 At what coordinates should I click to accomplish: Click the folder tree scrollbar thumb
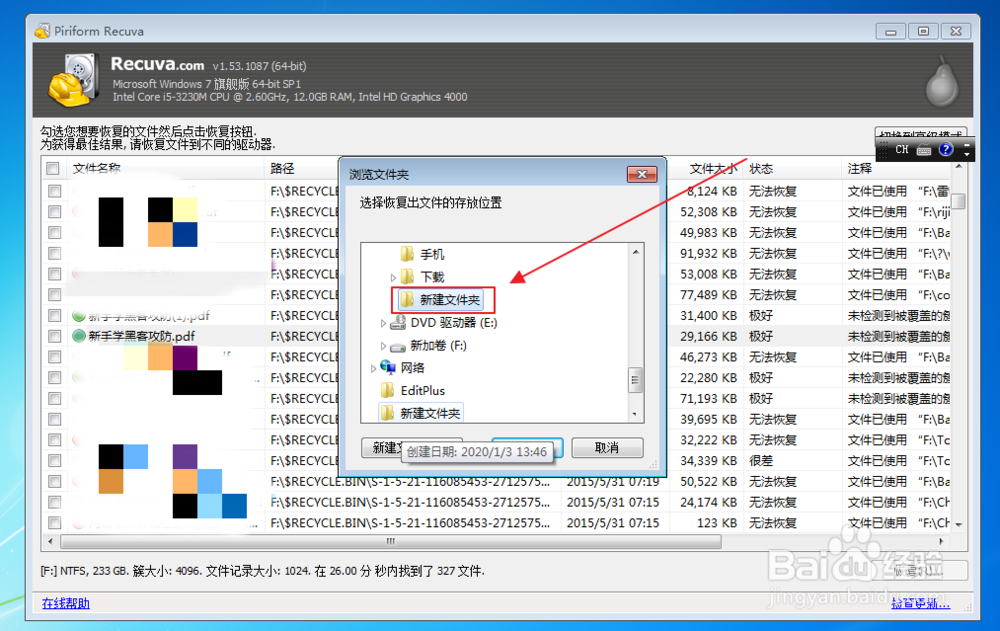[635, 380]
